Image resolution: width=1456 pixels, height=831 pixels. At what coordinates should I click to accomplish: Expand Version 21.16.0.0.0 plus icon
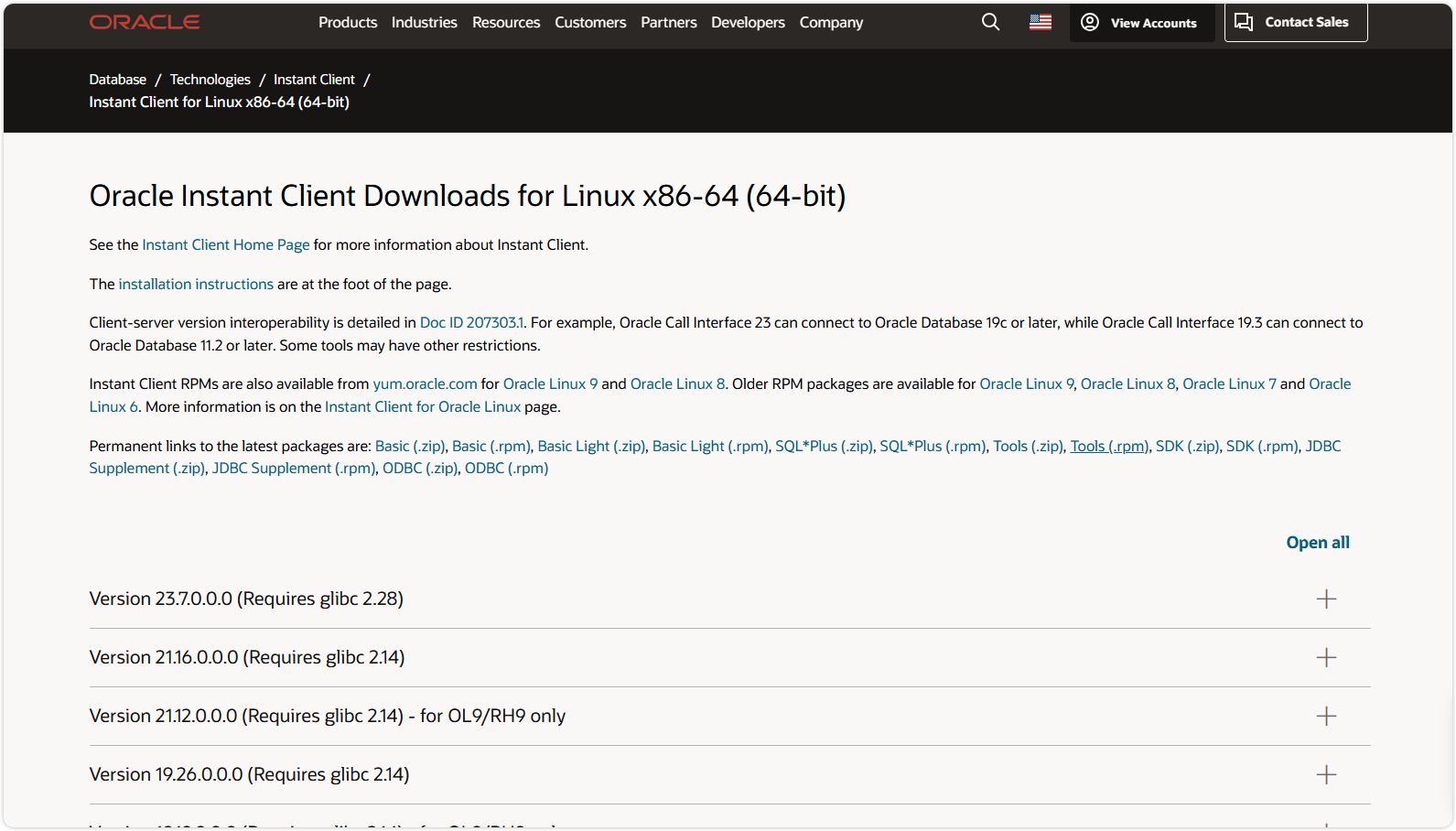1326,657
